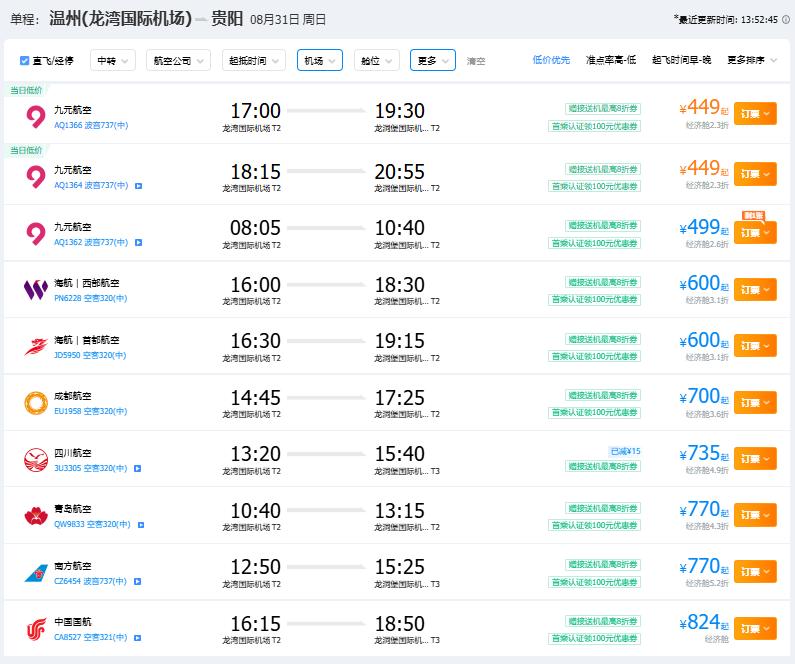Expand 订票 options for the 17:00 flight
This screenshot has height=664, width=795.
(x=755, y=114)
